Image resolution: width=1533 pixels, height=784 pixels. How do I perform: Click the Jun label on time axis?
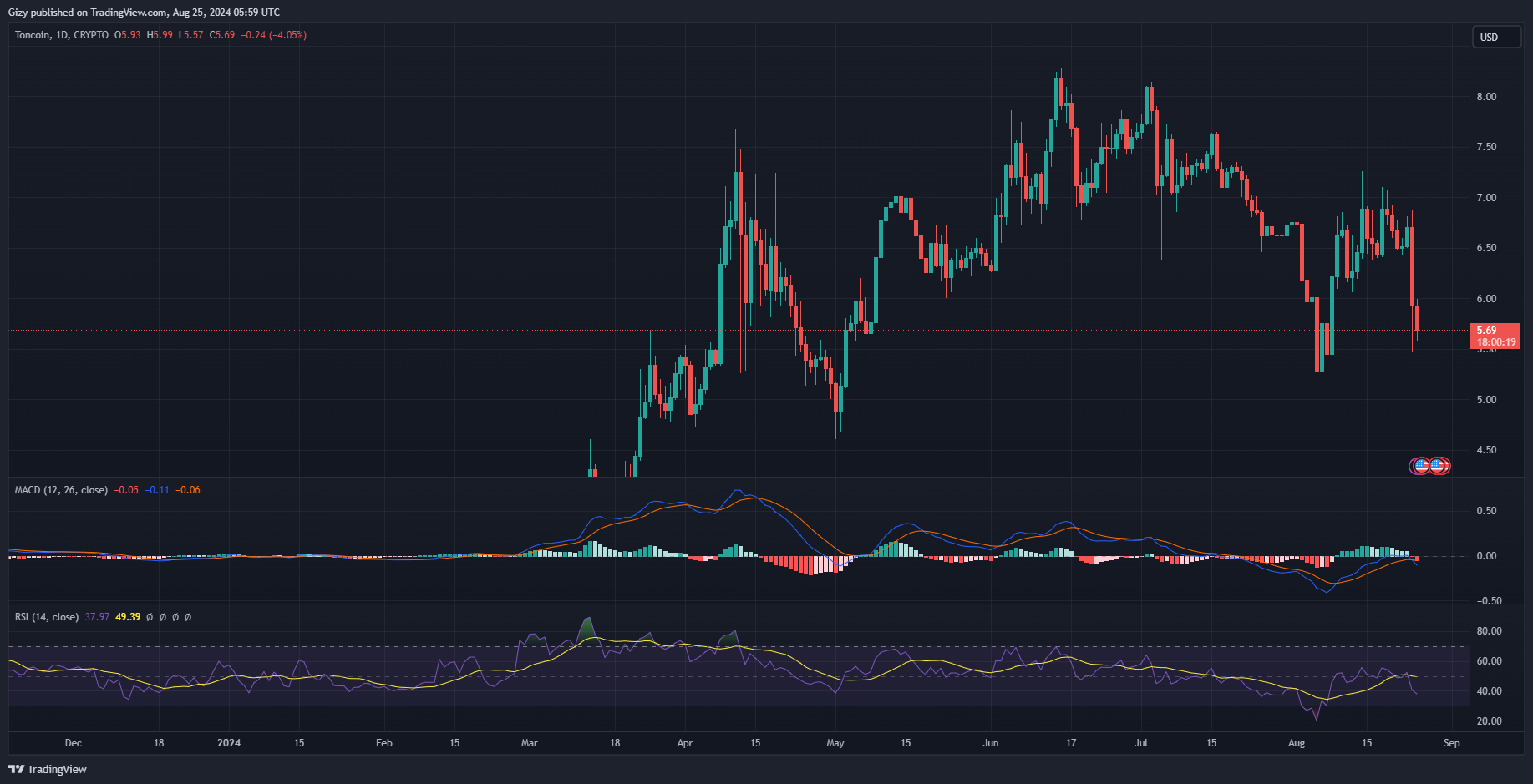pos(991,743)
